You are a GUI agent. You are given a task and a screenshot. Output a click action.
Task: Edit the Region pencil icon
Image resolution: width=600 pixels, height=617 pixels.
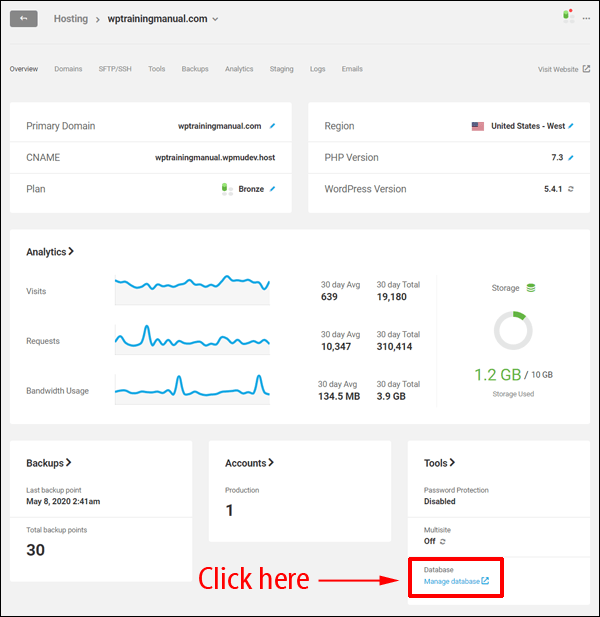pyautogui.click(x=571, y=126)
